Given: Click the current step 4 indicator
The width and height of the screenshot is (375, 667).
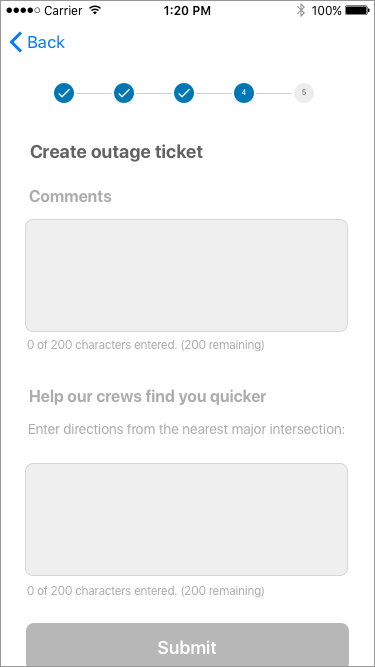Looking at the screenshot, I should point(244,93).
